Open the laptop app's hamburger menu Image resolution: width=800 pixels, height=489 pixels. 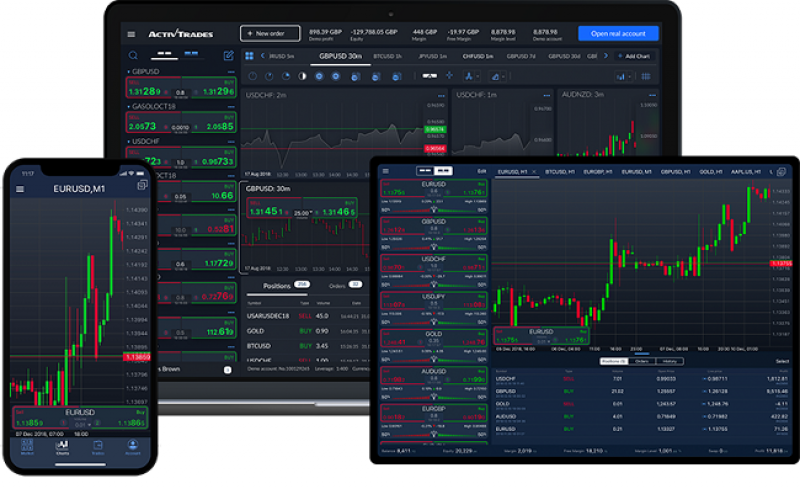click(x=131, y=34)
